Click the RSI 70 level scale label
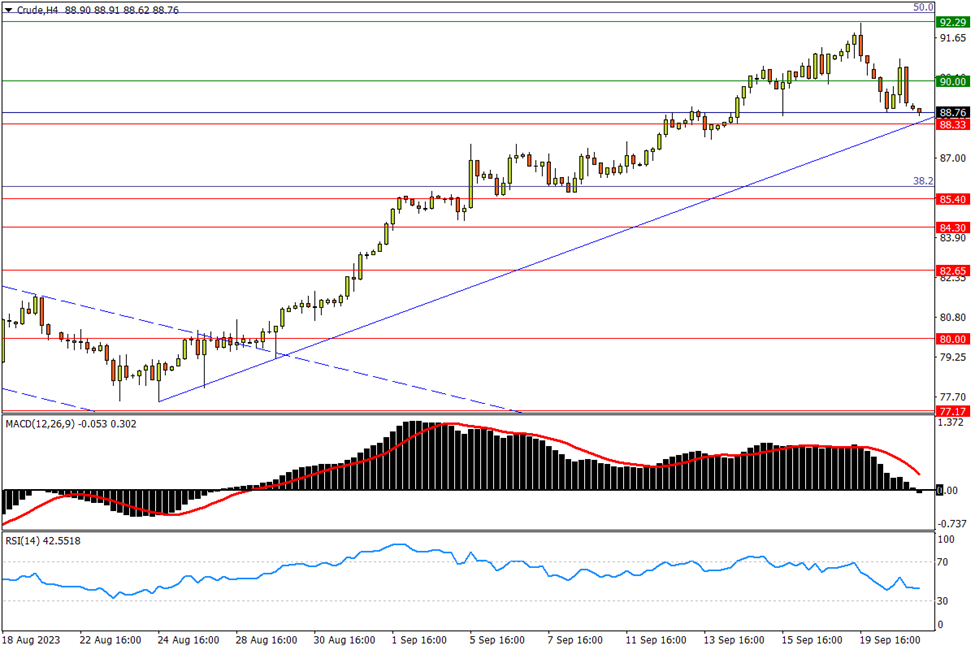Viewport: 975px width, 650px height. pyautogui.click(x=944, y=563)
